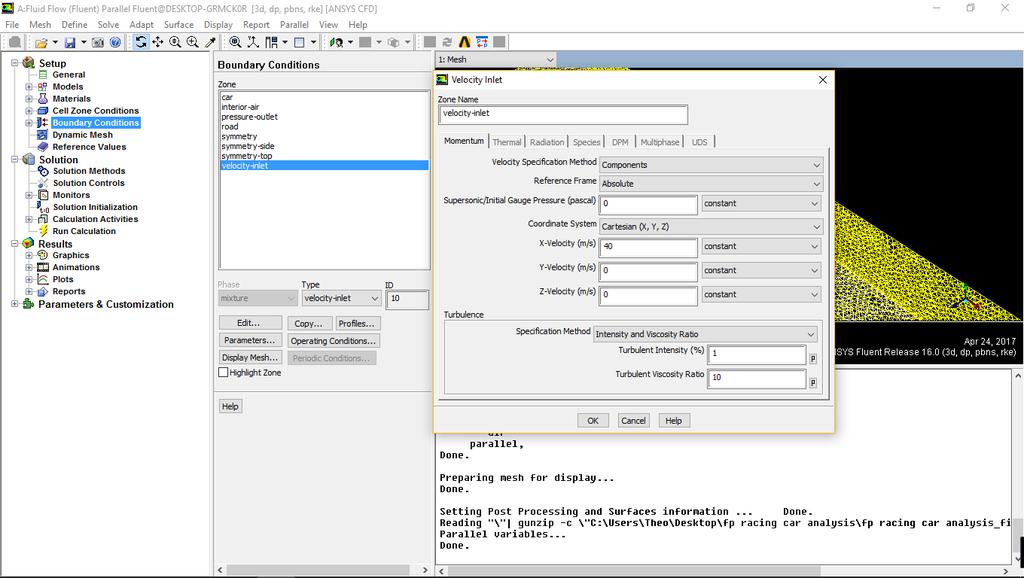Click the arrange workspace layout icon
1024x578 pixels.
click(x=270, y=42)
